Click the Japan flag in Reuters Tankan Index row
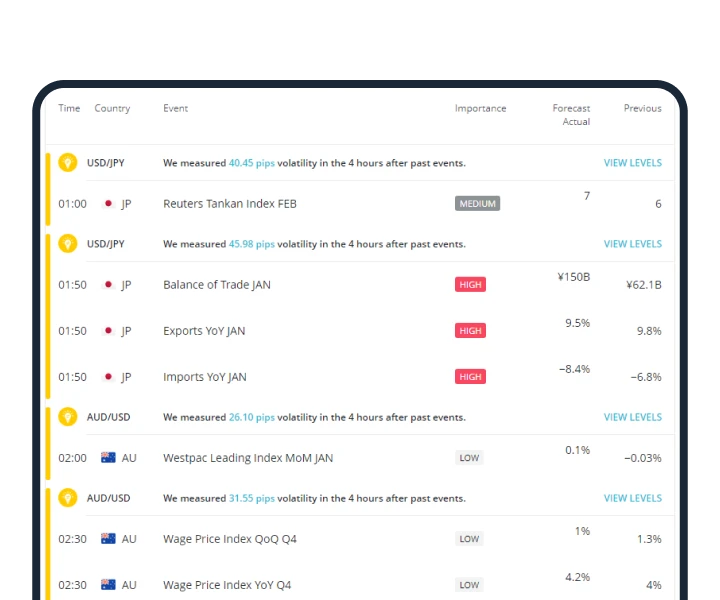This screenshot has height=600, width=720. (108, 204)
